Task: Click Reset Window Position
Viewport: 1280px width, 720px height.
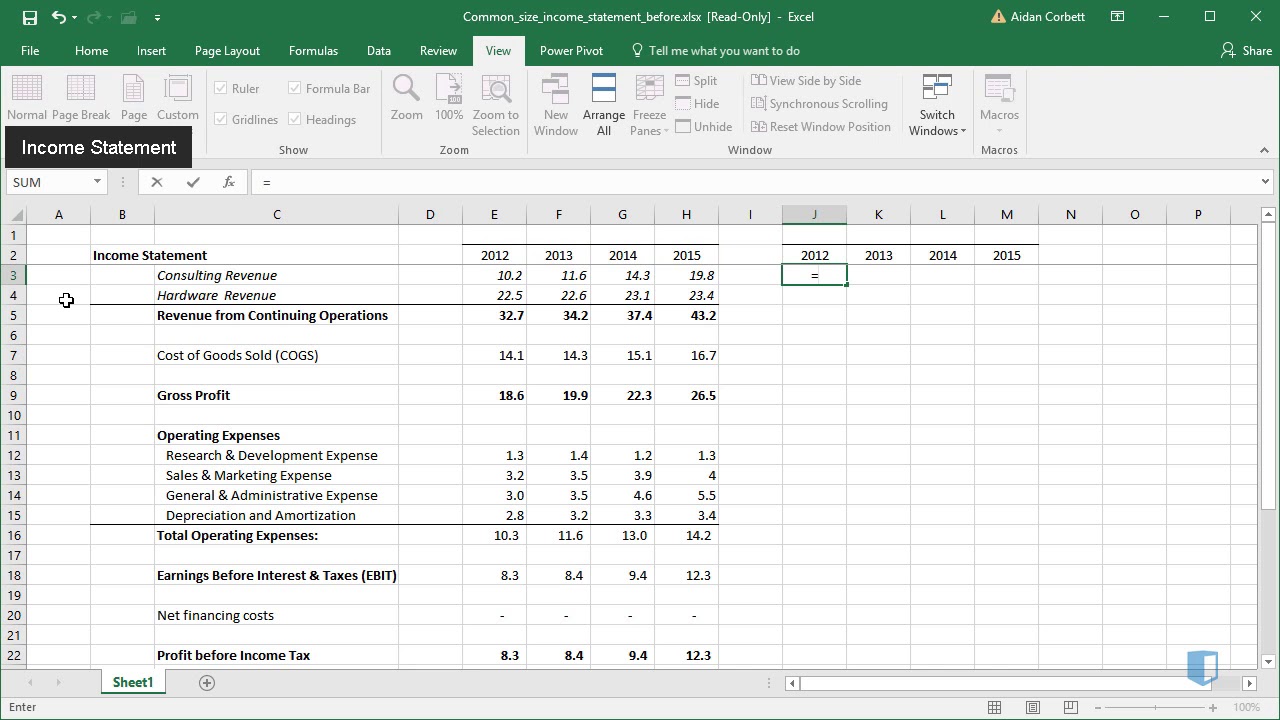Action: 821,127
